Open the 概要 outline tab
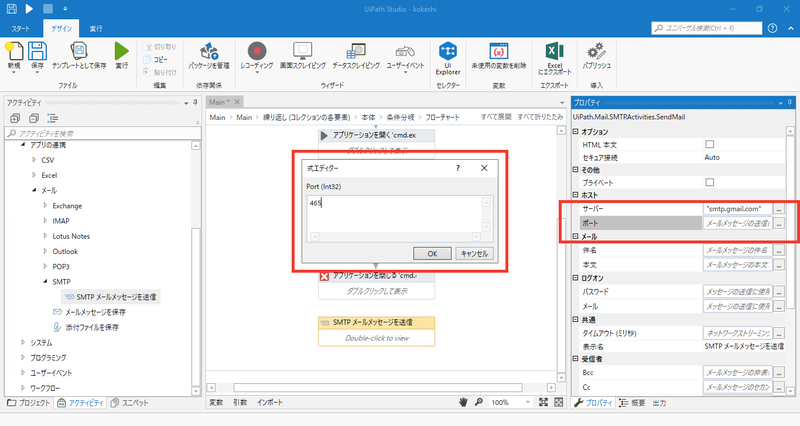 633,403
